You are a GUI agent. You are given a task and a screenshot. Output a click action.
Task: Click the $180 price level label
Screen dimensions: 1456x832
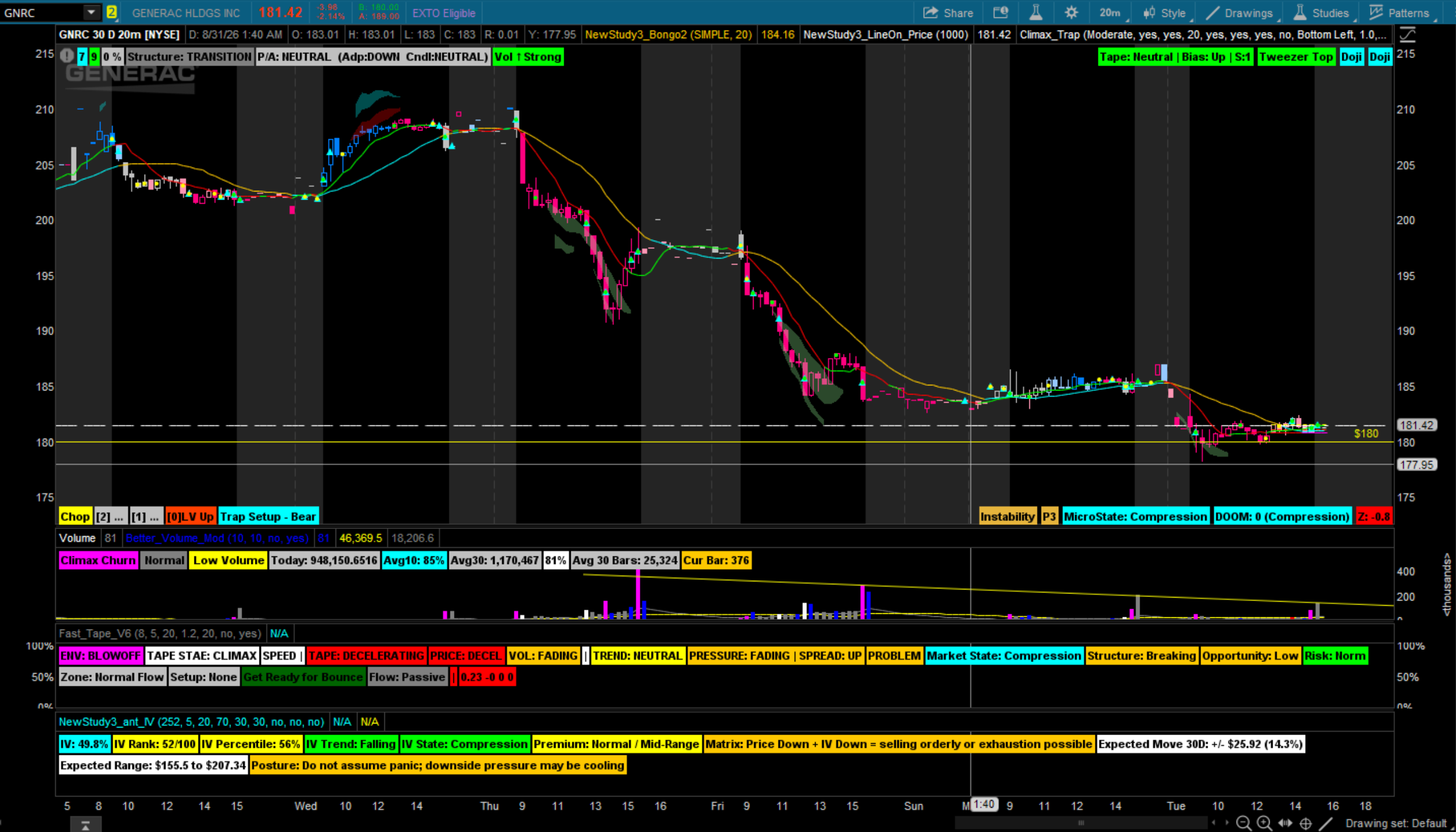tap(1366, 433)
